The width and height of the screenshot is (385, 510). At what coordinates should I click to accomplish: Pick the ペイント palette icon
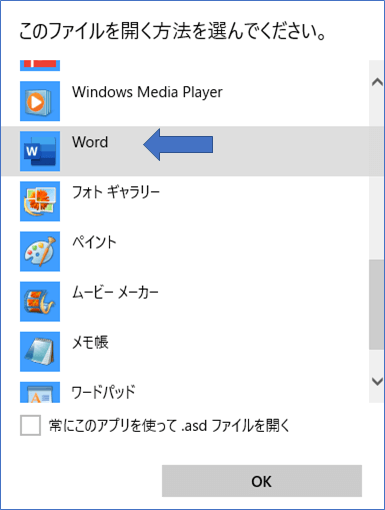40,251
